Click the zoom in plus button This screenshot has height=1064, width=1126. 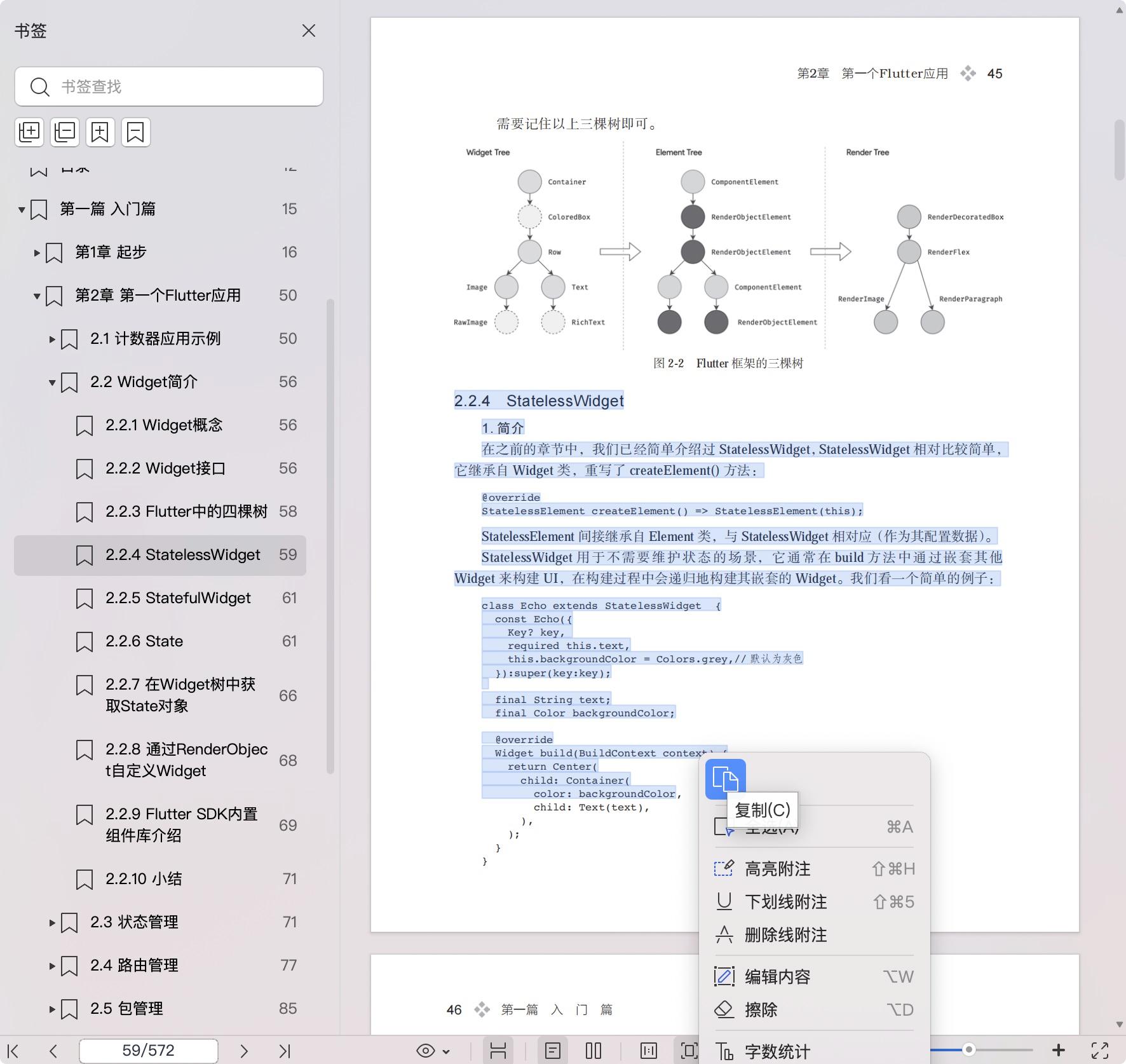click(x=1059, y=1050)
